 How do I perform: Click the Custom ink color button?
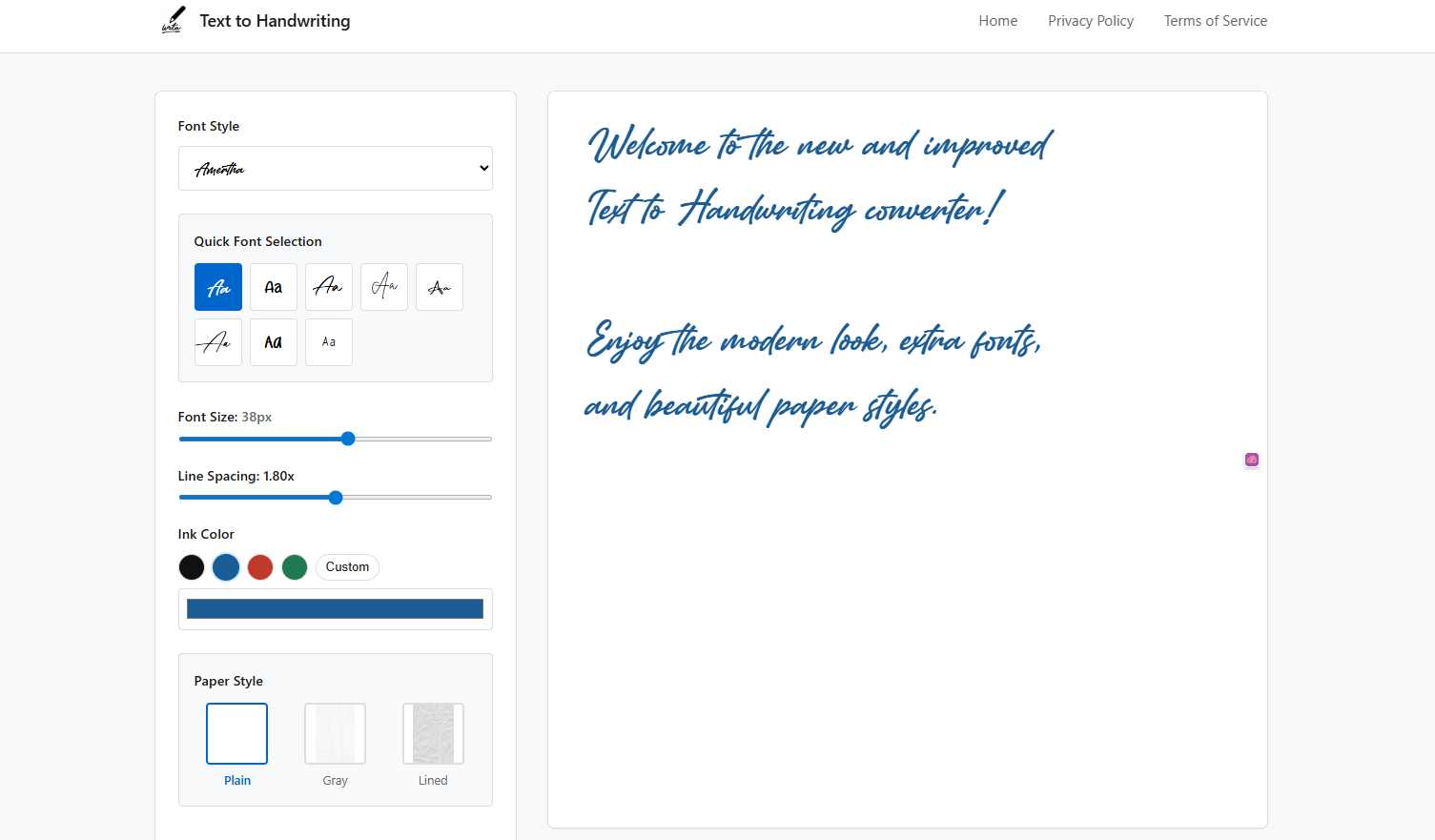click(x=347, y=567)
